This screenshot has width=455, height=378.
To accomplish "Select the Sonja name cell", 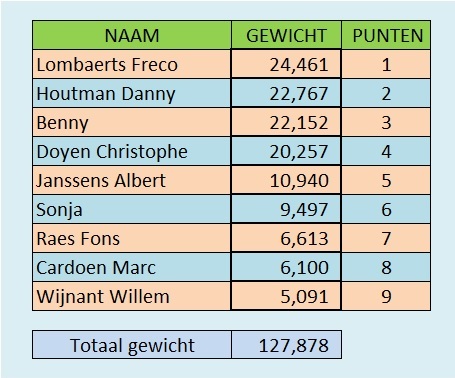I will pos(132,209).
